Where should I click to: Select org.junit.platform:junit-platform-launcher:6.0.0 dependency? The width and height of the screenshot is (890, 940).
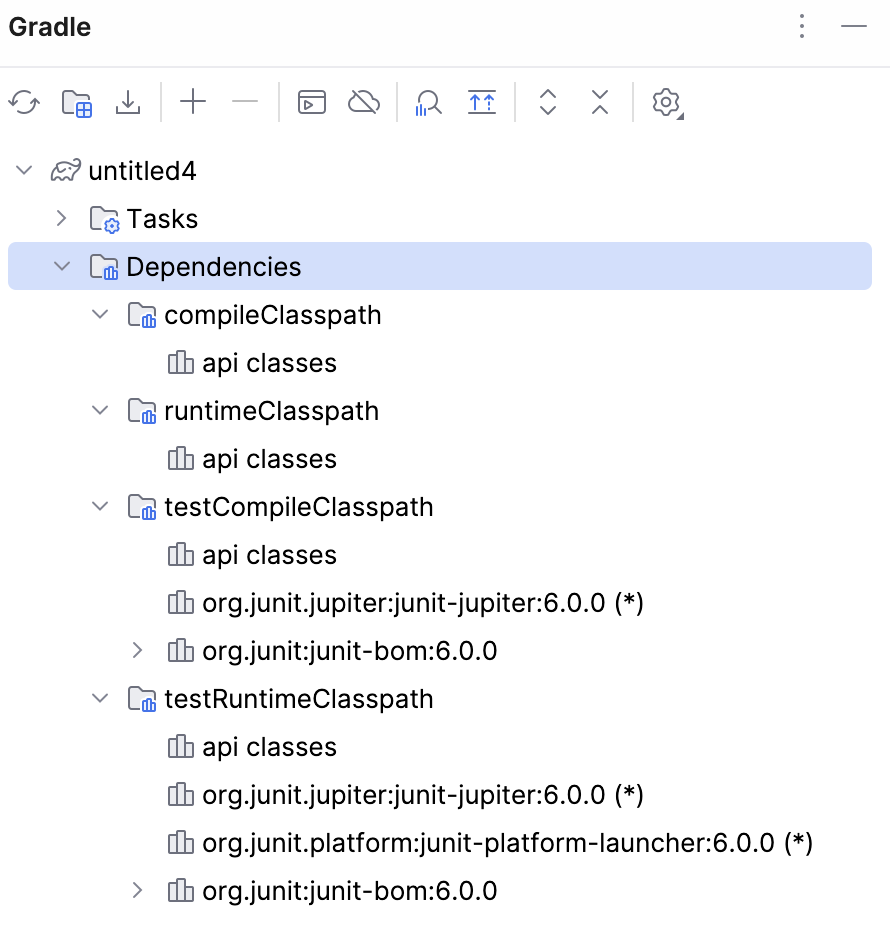(x=440, y=842)
